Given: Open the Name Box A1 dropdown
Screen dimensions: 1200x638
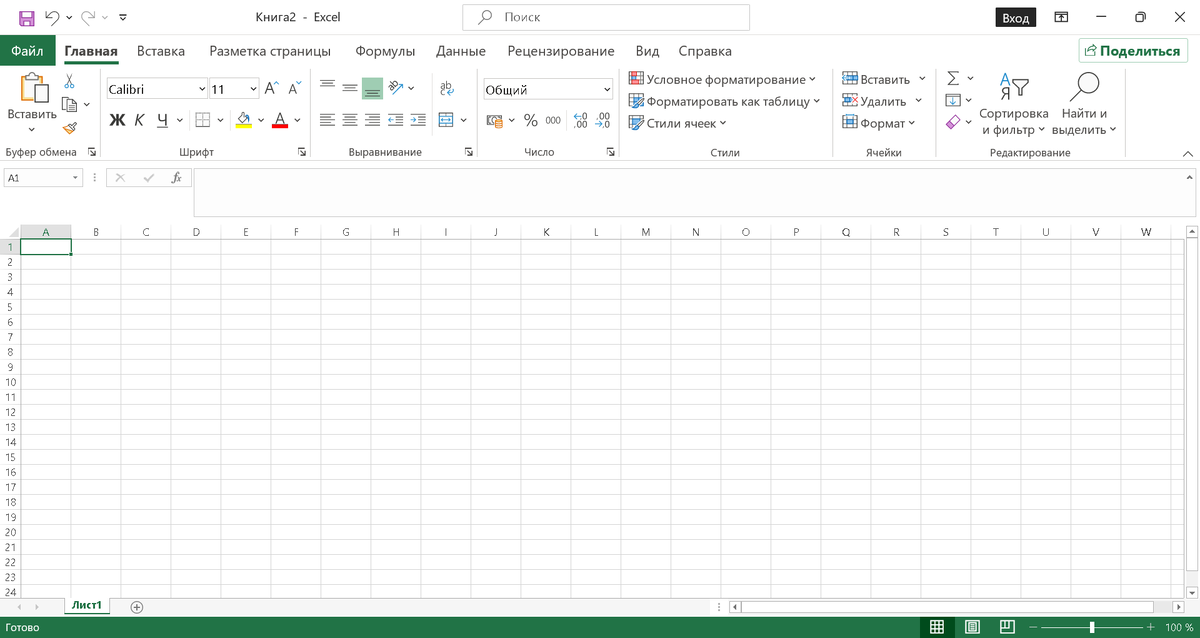Looking at the screenshot, I should 76,177.
